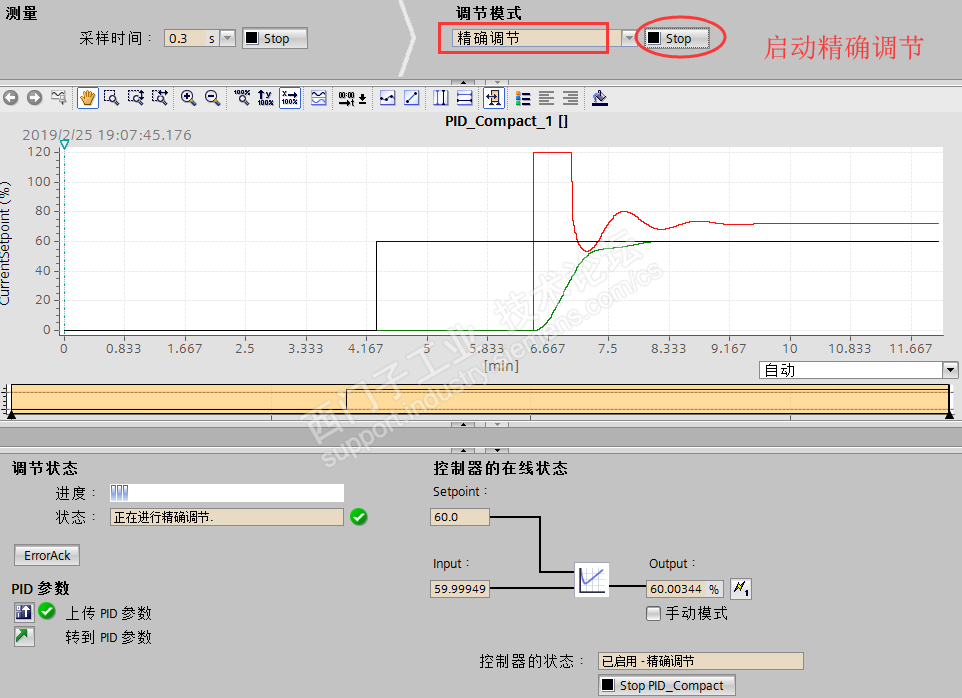Click the ErrorAck button
The image size is (962, 698).
(x=47, y=556)
